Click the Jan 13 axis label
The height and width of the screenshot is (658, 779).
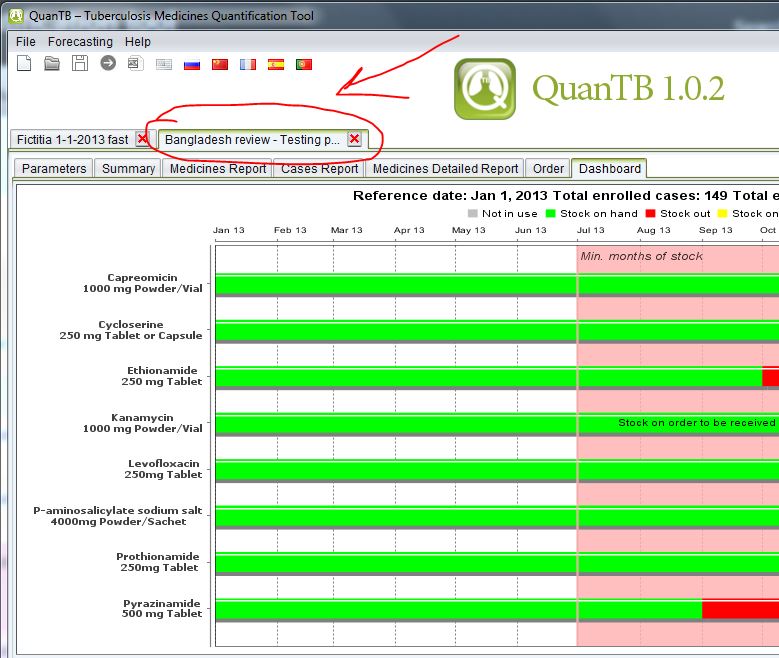pos(229,230)
